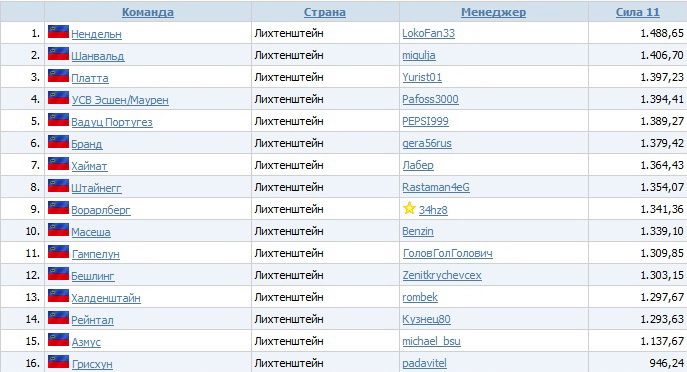Click the strength value 1.341,36
The height and width of the screenshot is (372, 687).
(662, 209)
